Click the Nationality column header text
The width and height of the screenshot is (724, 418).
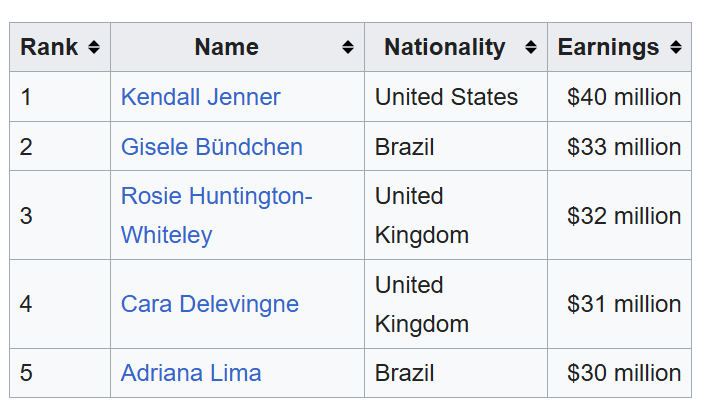pos(445,47)
